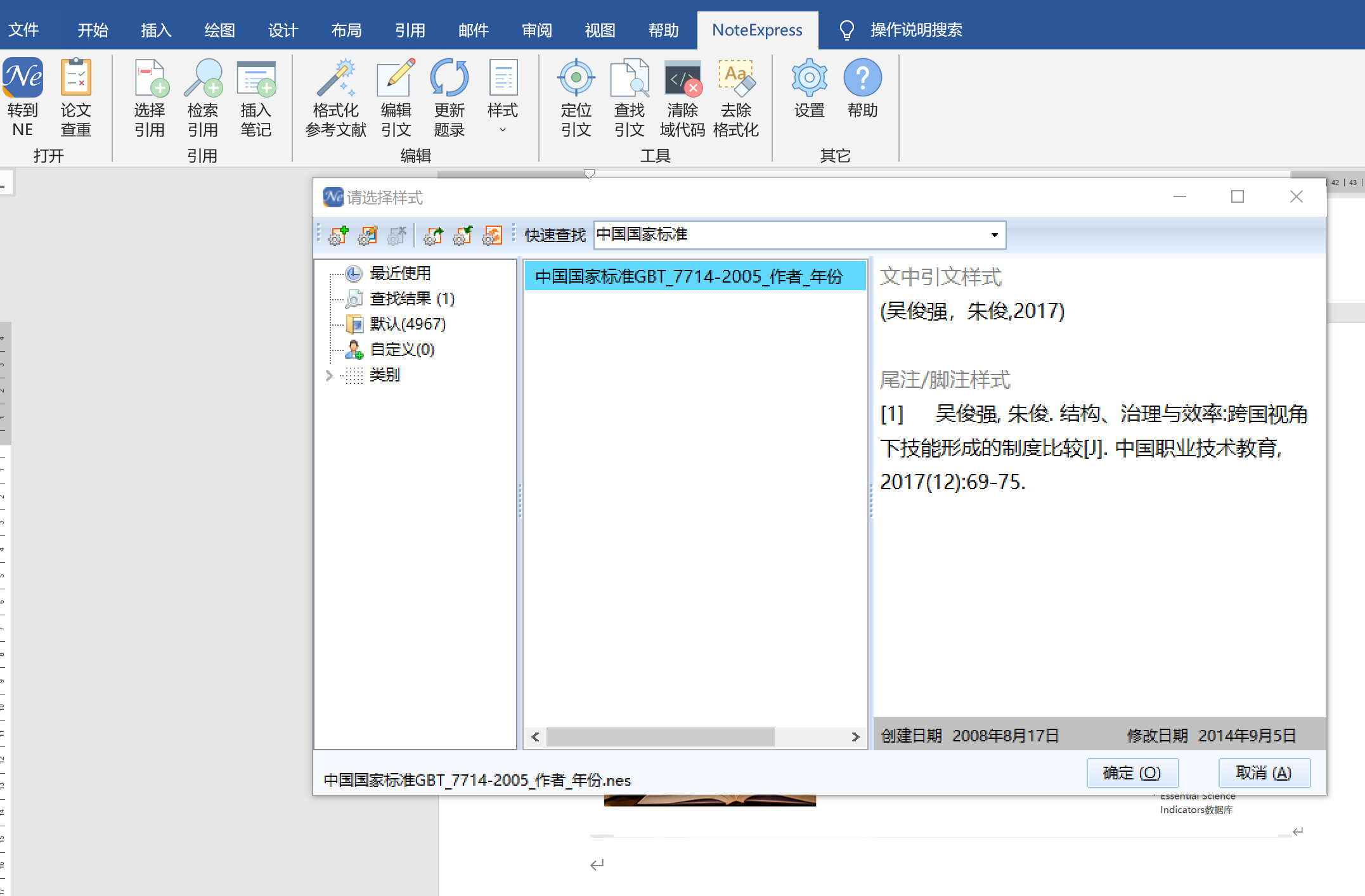Switch to the 绘图 ribbon tab
This screenshot has width=1365, height=896.
pyautogui.click(x=219, y=30)
